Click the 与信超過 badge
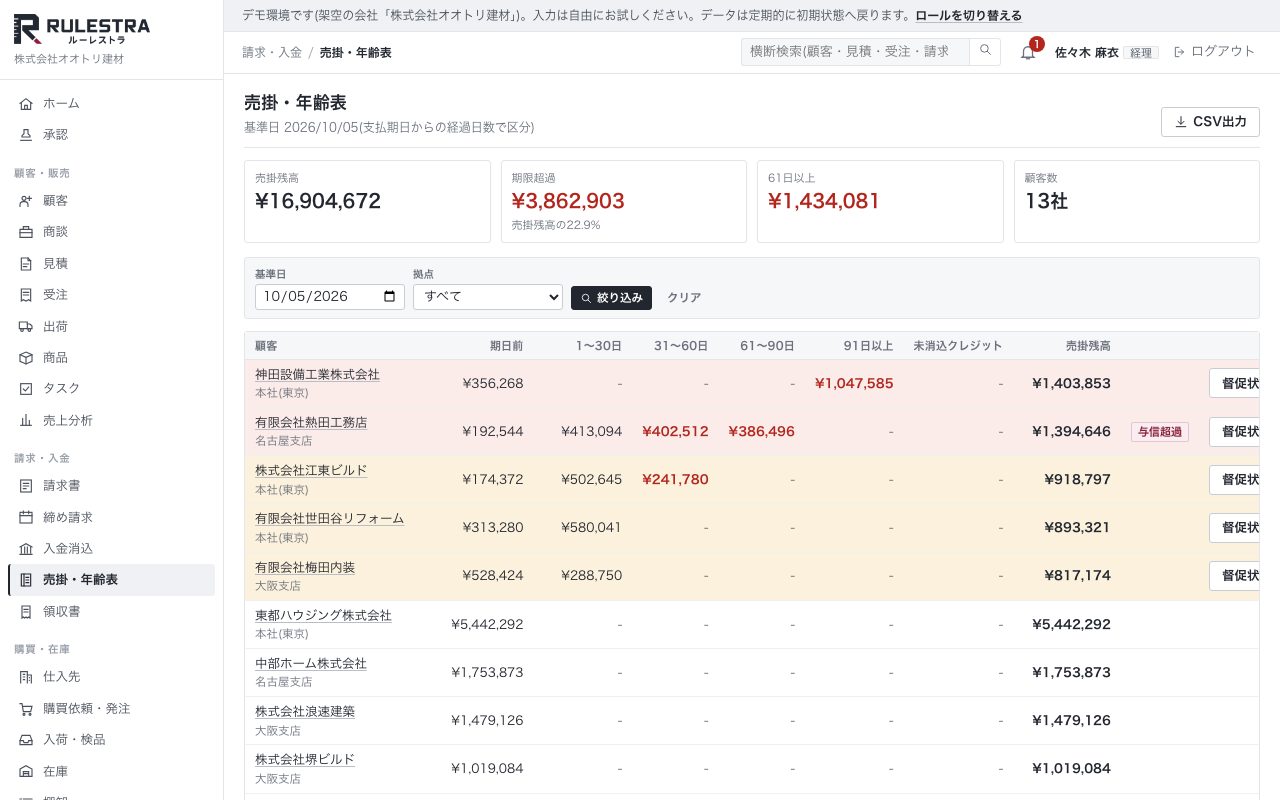Viewport: 1280px width, 800px height. click(x=1160, y=432)
